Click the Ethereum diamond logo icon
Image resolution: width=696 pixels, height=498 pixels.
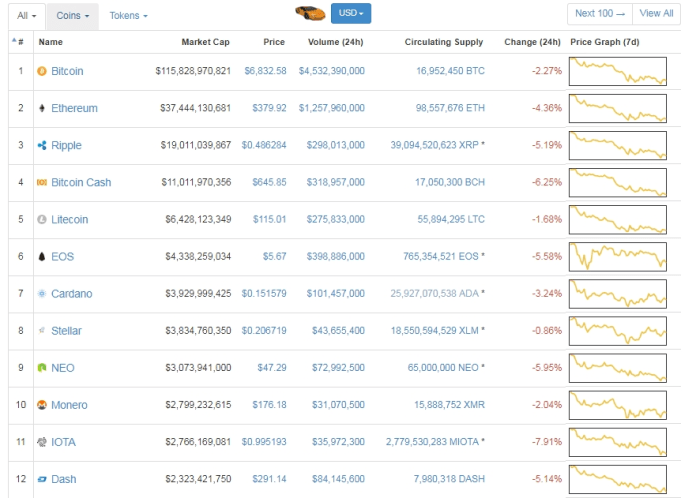(x=41, y=108)
